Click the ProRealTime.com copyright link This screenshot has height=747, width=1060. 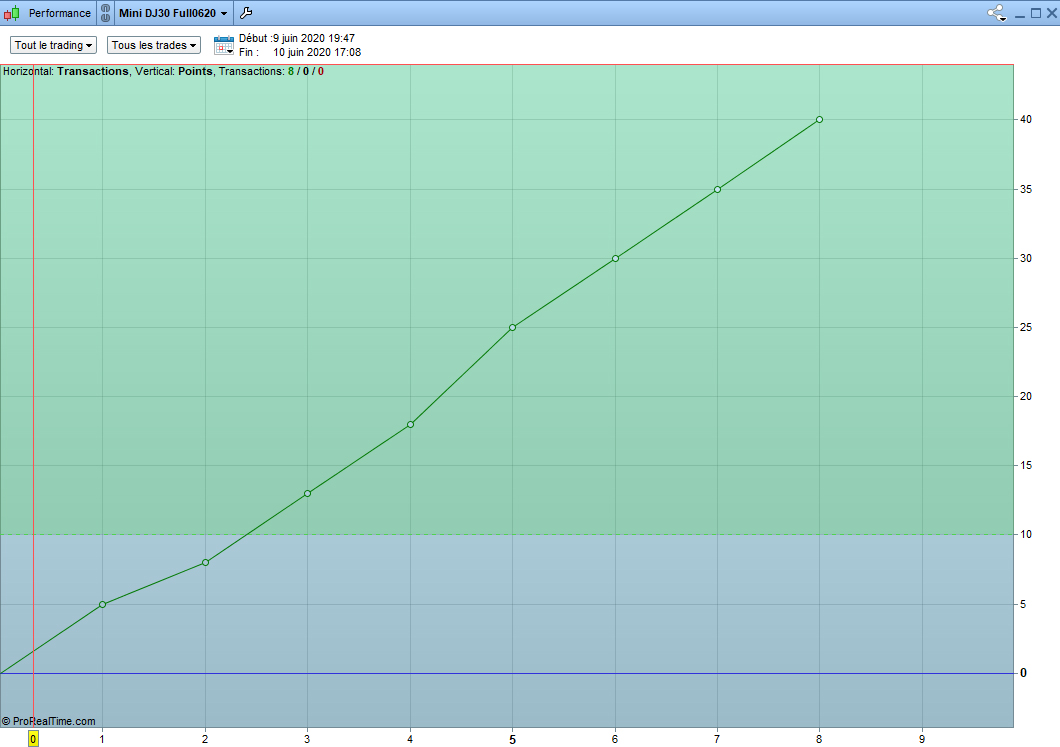click(49, 721)
